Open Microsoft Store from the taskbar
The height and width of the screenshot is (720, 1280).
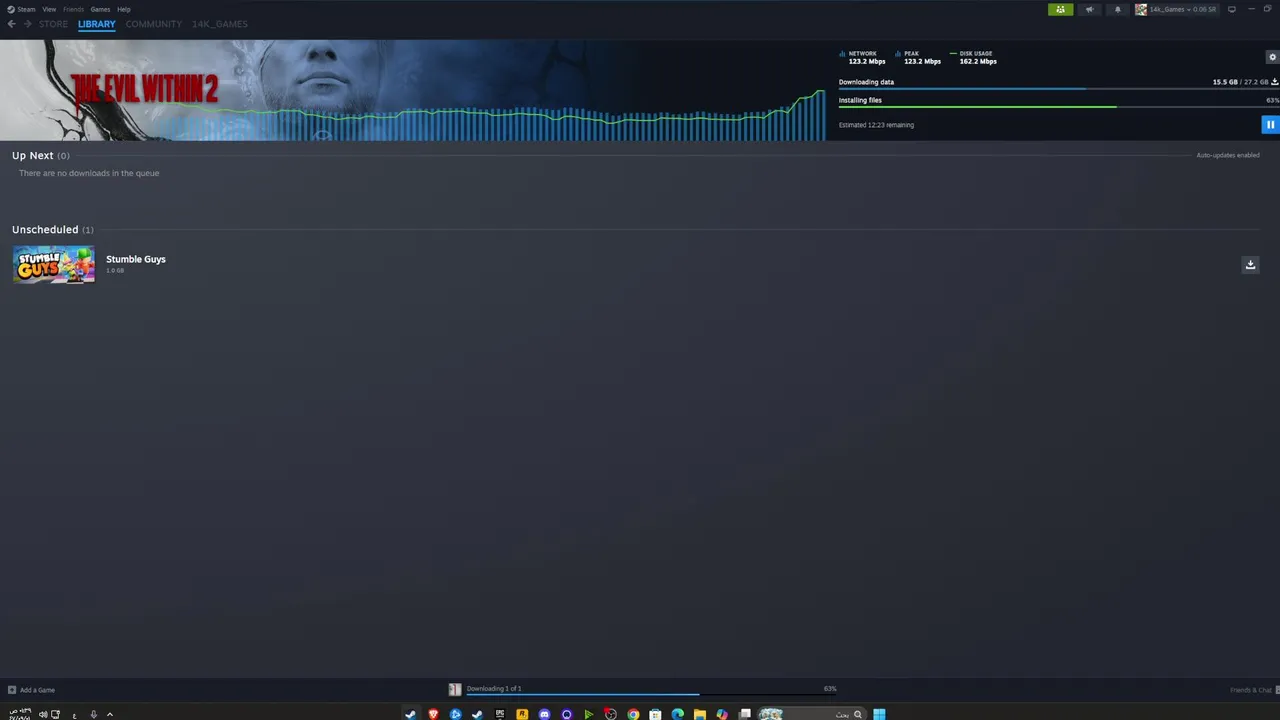(655, 714)
